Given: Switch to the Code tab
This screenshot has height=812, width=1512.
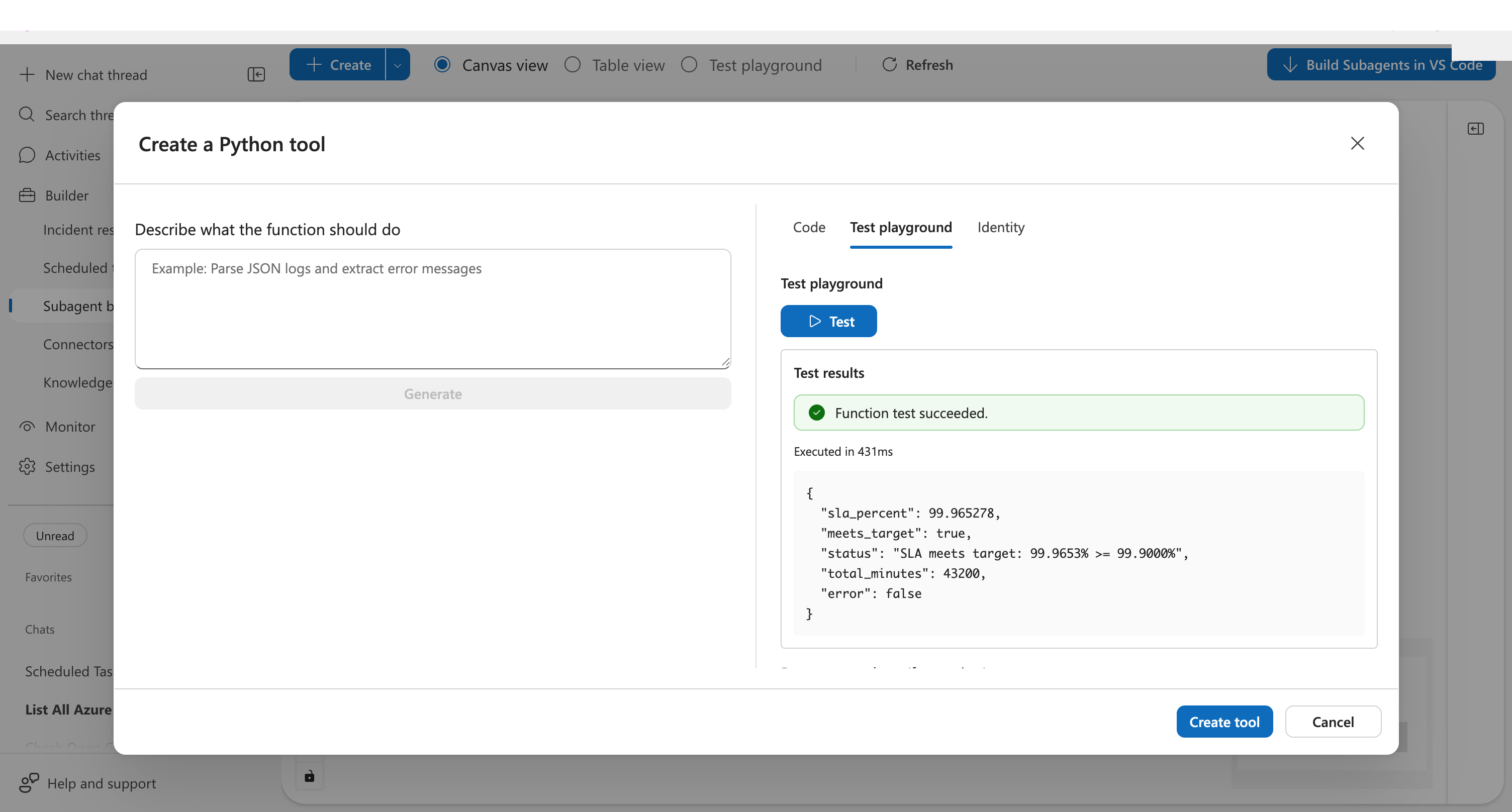Looking at the screenshot, I should pos(809,228).
